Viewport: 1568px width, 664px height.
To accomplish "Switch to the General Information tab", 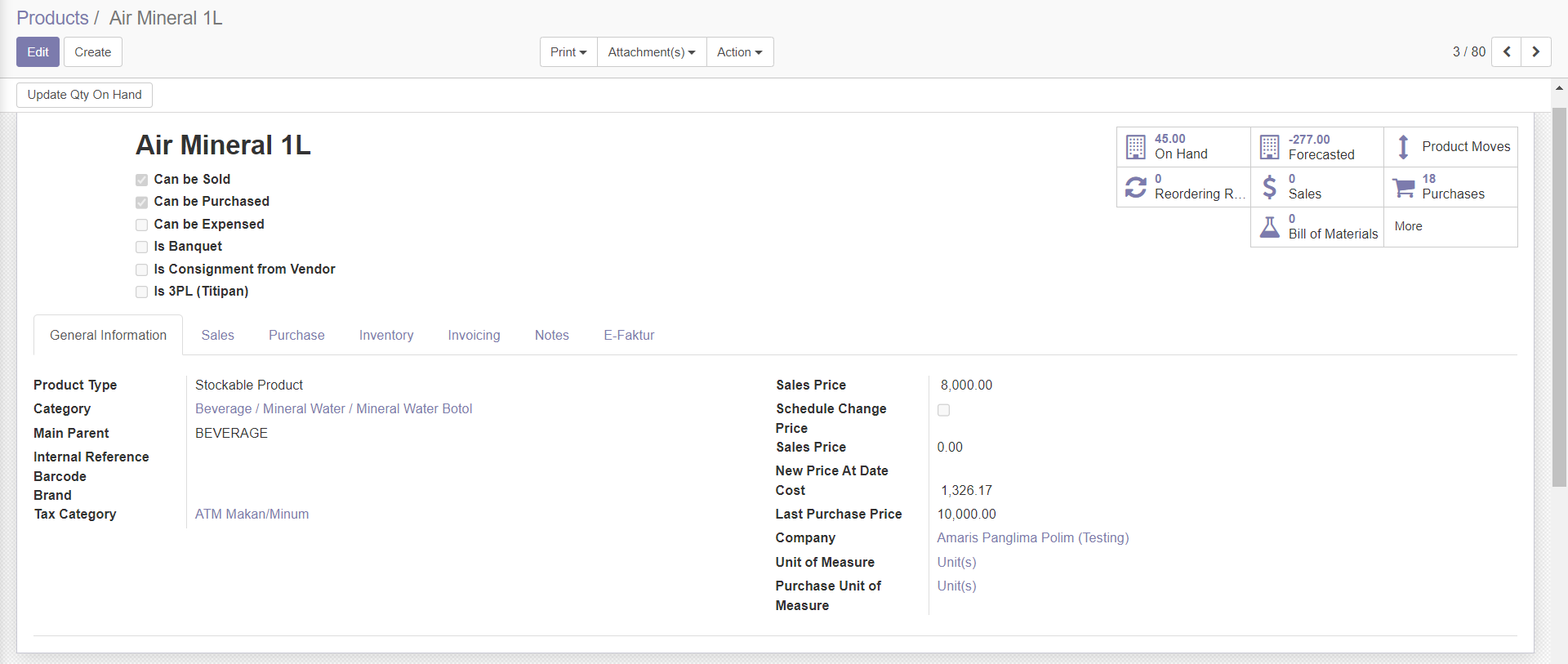I will (108, 335).
